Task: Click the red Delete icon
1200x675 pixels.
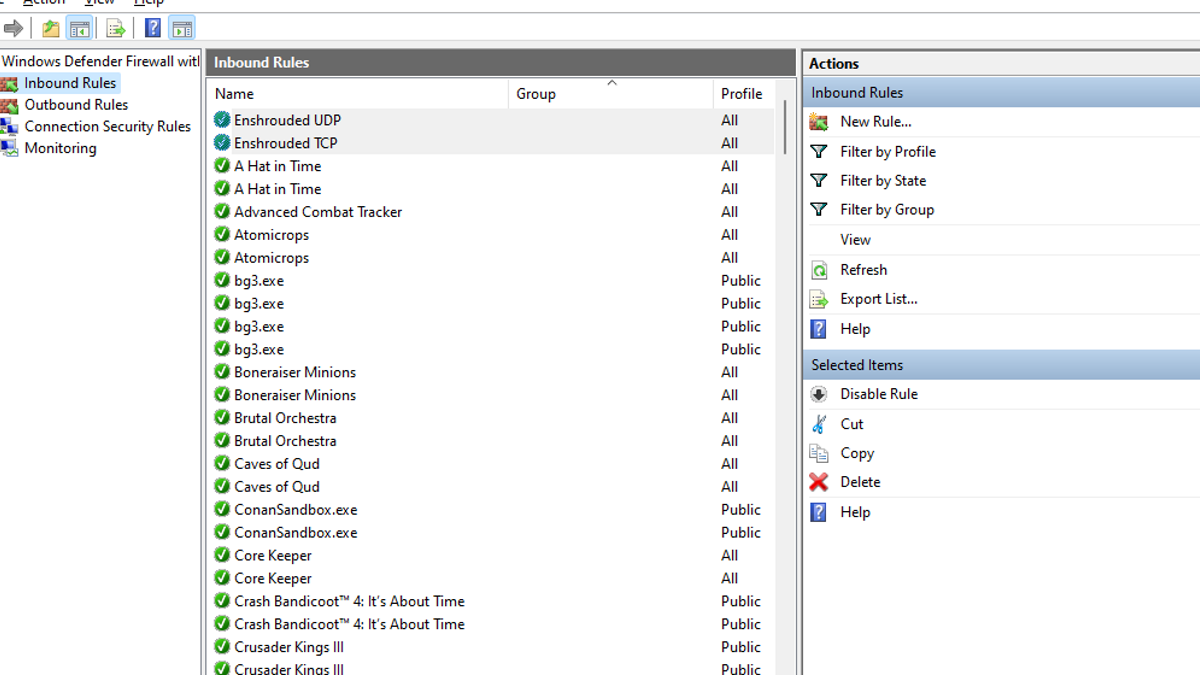Action: [819, 481]
